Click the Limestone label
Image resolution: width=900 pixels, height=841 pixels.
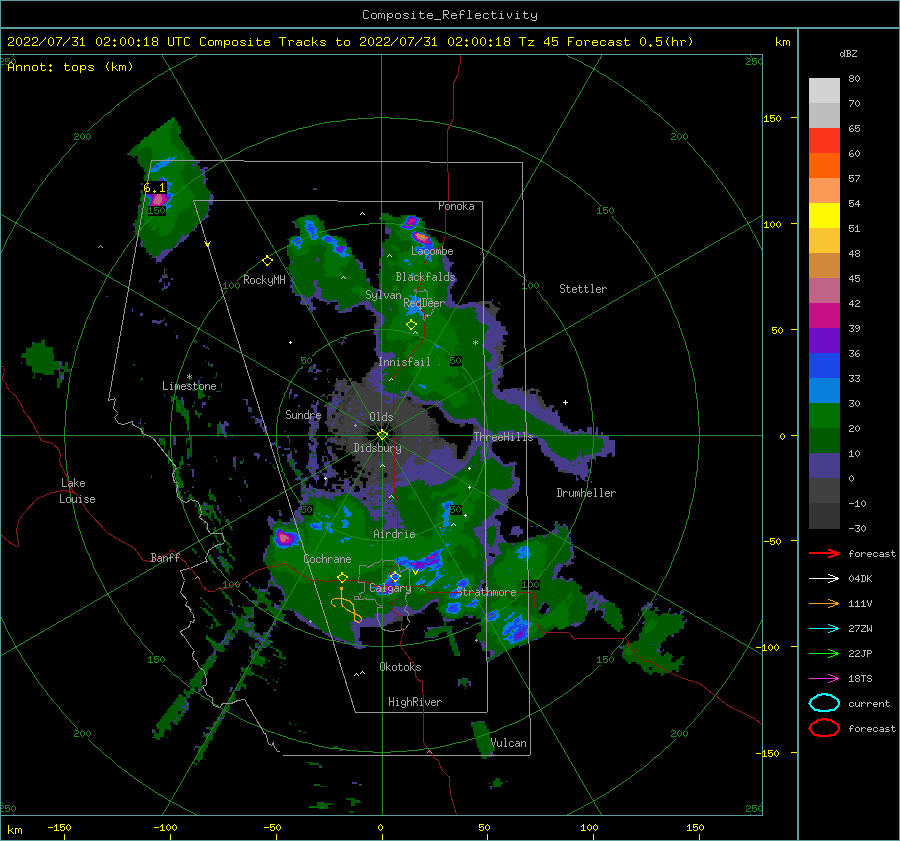[x=189, y=386]
